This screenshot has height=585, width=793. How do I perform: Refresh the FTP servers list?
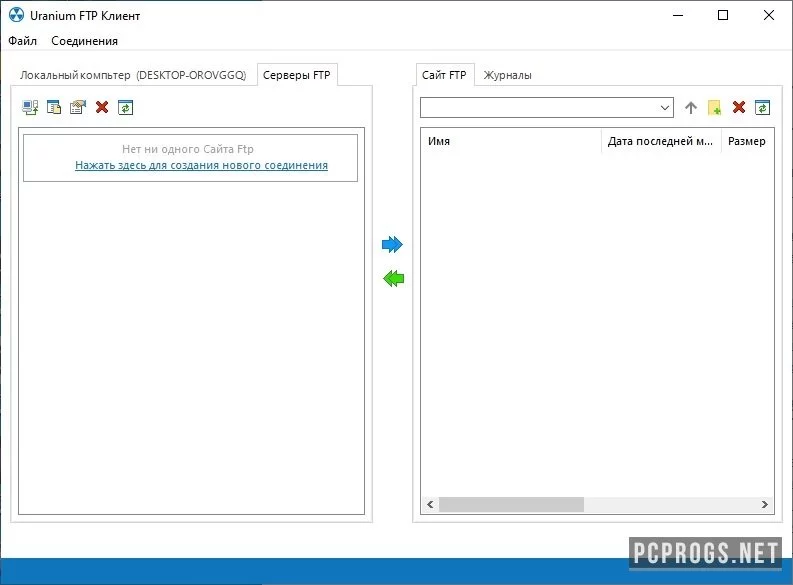coord(125,107)
